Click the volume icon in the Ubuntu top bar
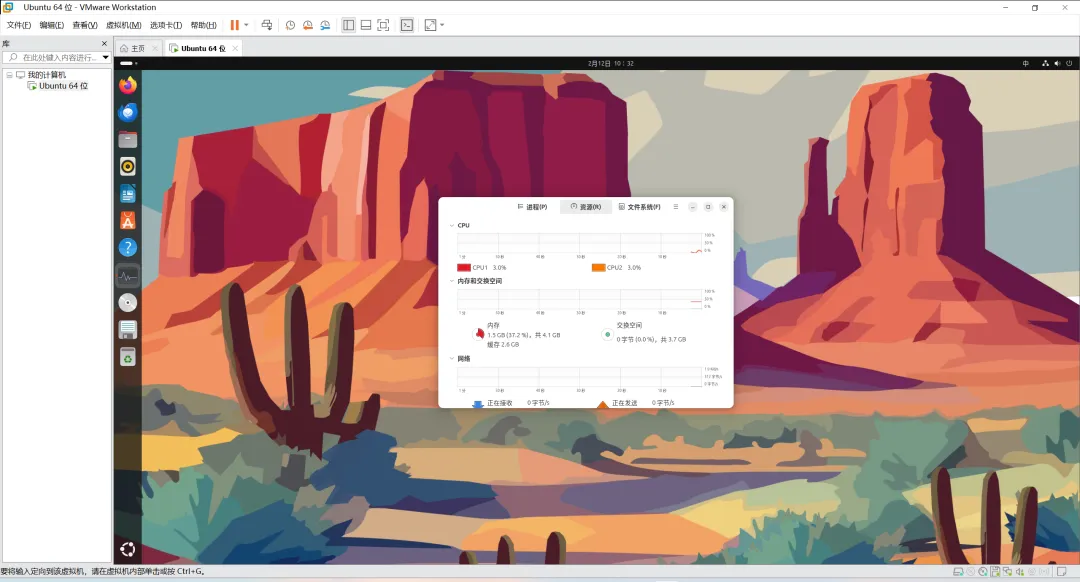Viewport: 1080px width, 582px height. [1057, 63]
